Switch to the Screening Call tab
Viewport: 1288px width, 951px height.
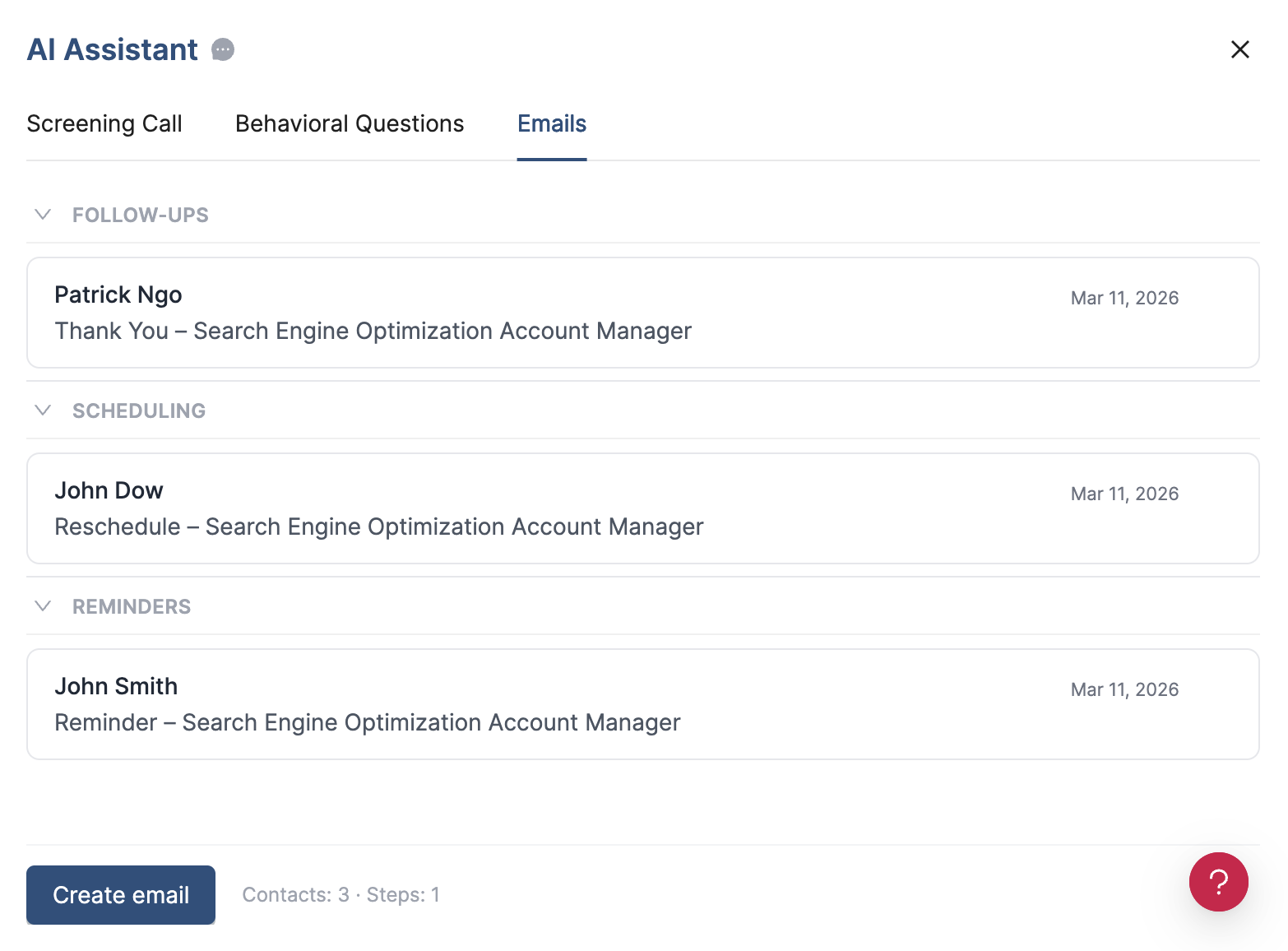(x=104, y=123)
